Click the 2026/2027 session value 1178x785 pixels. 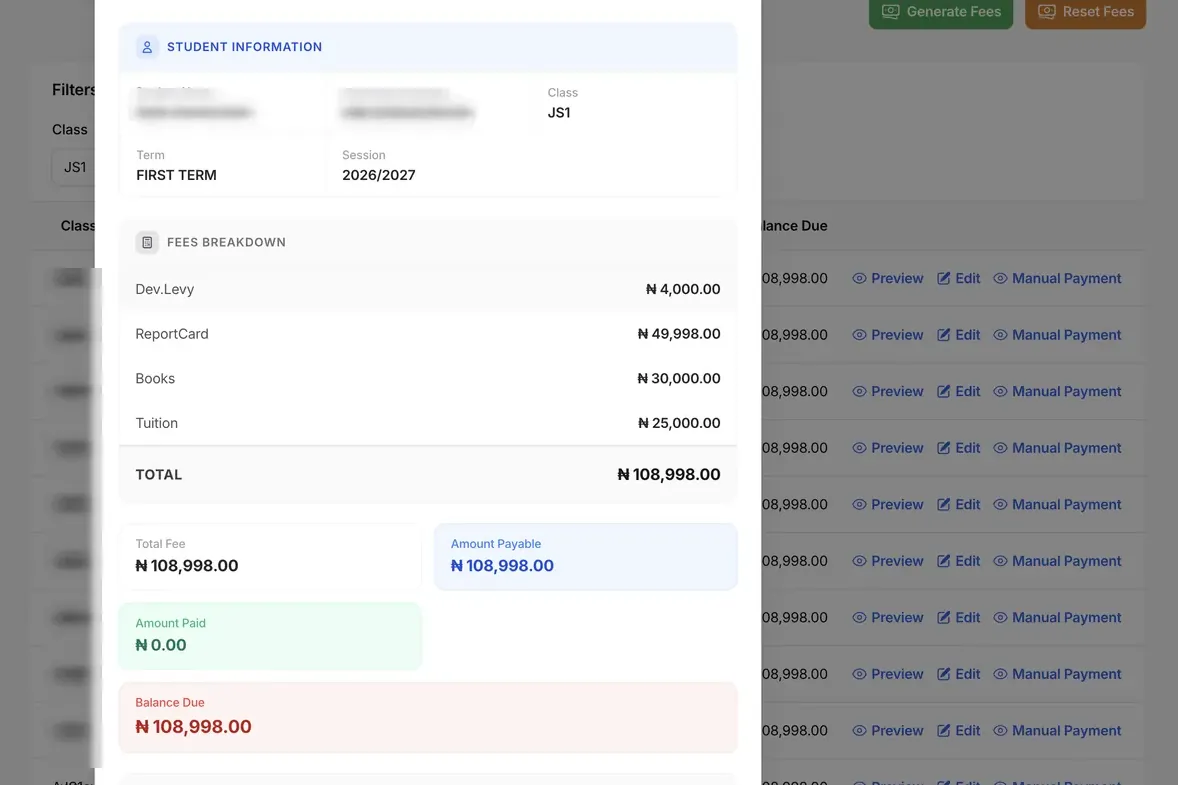(379, 175)
